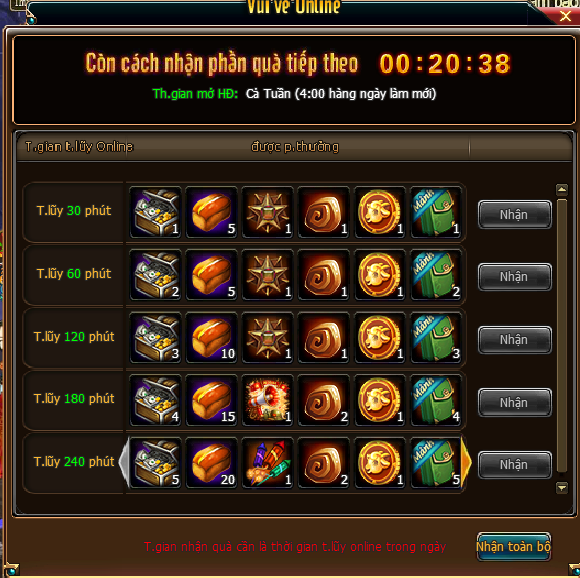Claim all rewards with Nhận toàn bộ

point(514,547)
